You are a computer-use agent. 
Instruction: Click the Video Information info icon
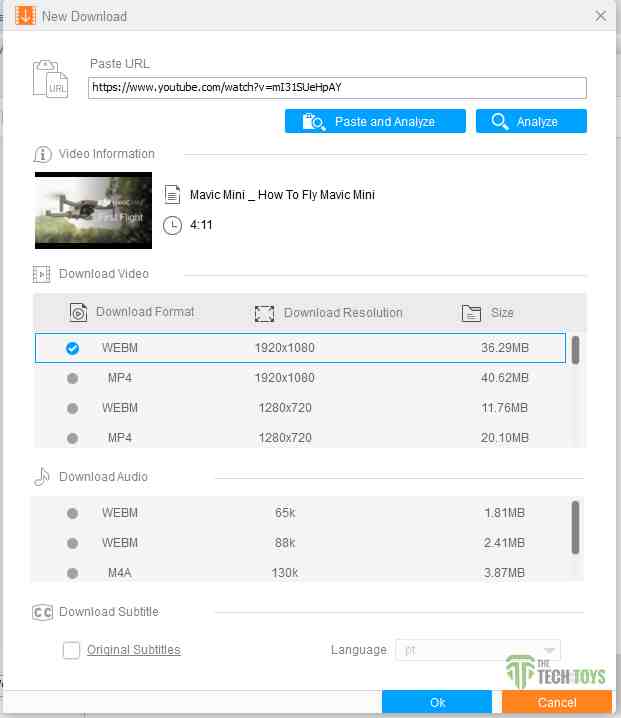(x=43, y=154)
